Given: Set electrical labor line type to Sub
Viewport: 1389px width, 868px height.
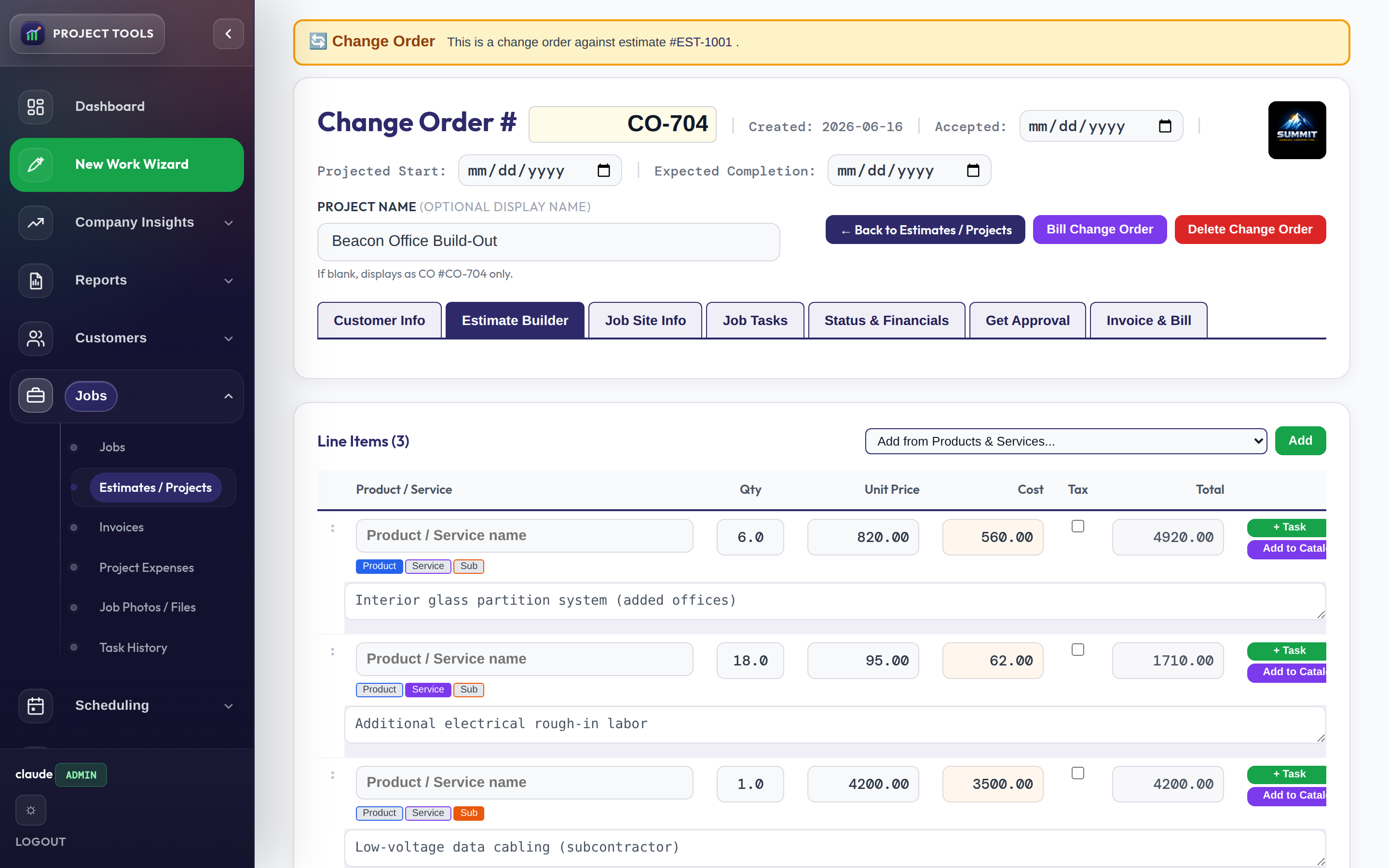Looking at the screenshot, I should tap(468, 690).
